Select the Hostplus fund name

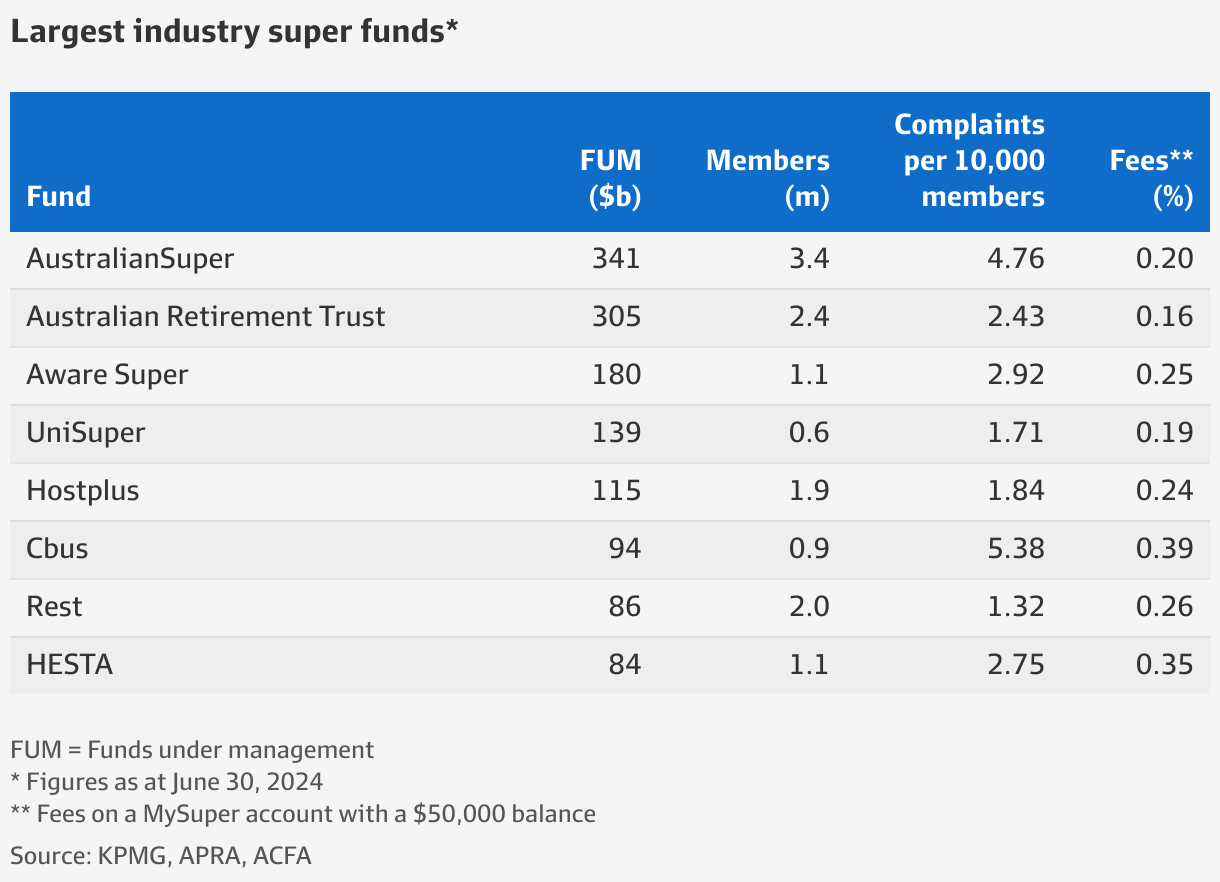pyautogui.click(x=83, y=491)
